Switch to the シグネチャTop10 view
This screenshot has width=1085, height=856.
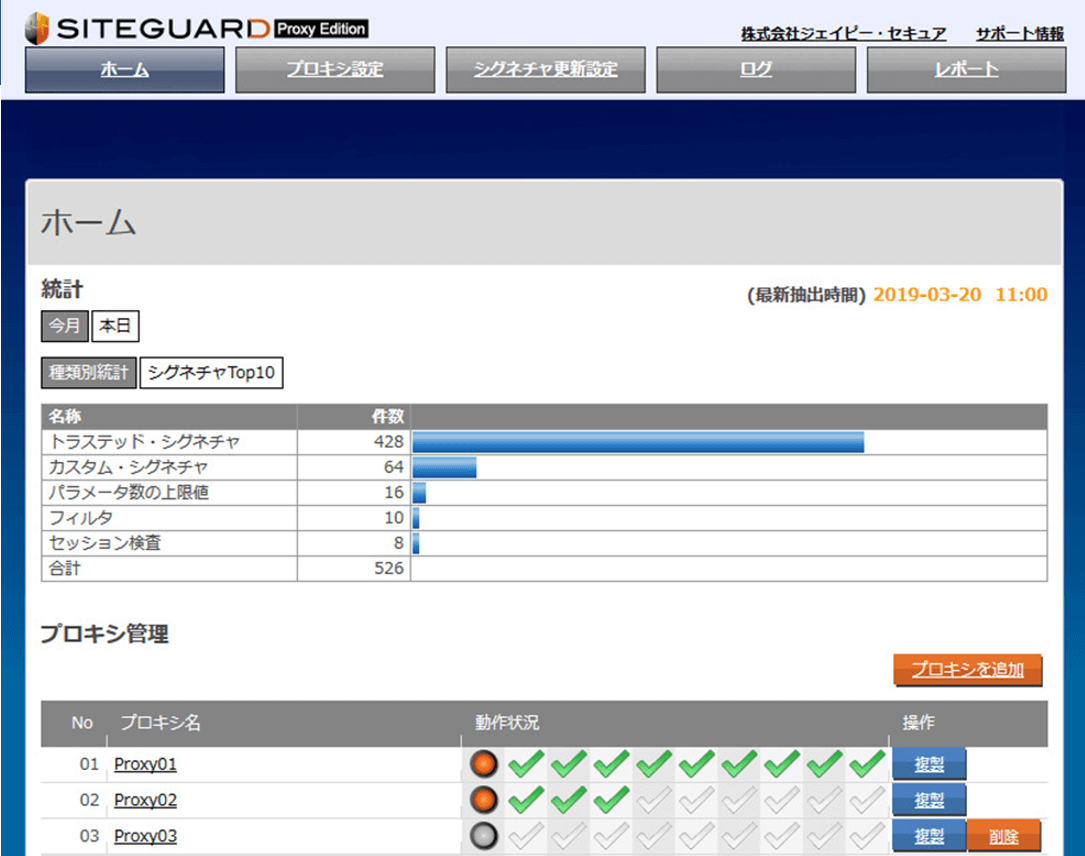click(212, 373)
